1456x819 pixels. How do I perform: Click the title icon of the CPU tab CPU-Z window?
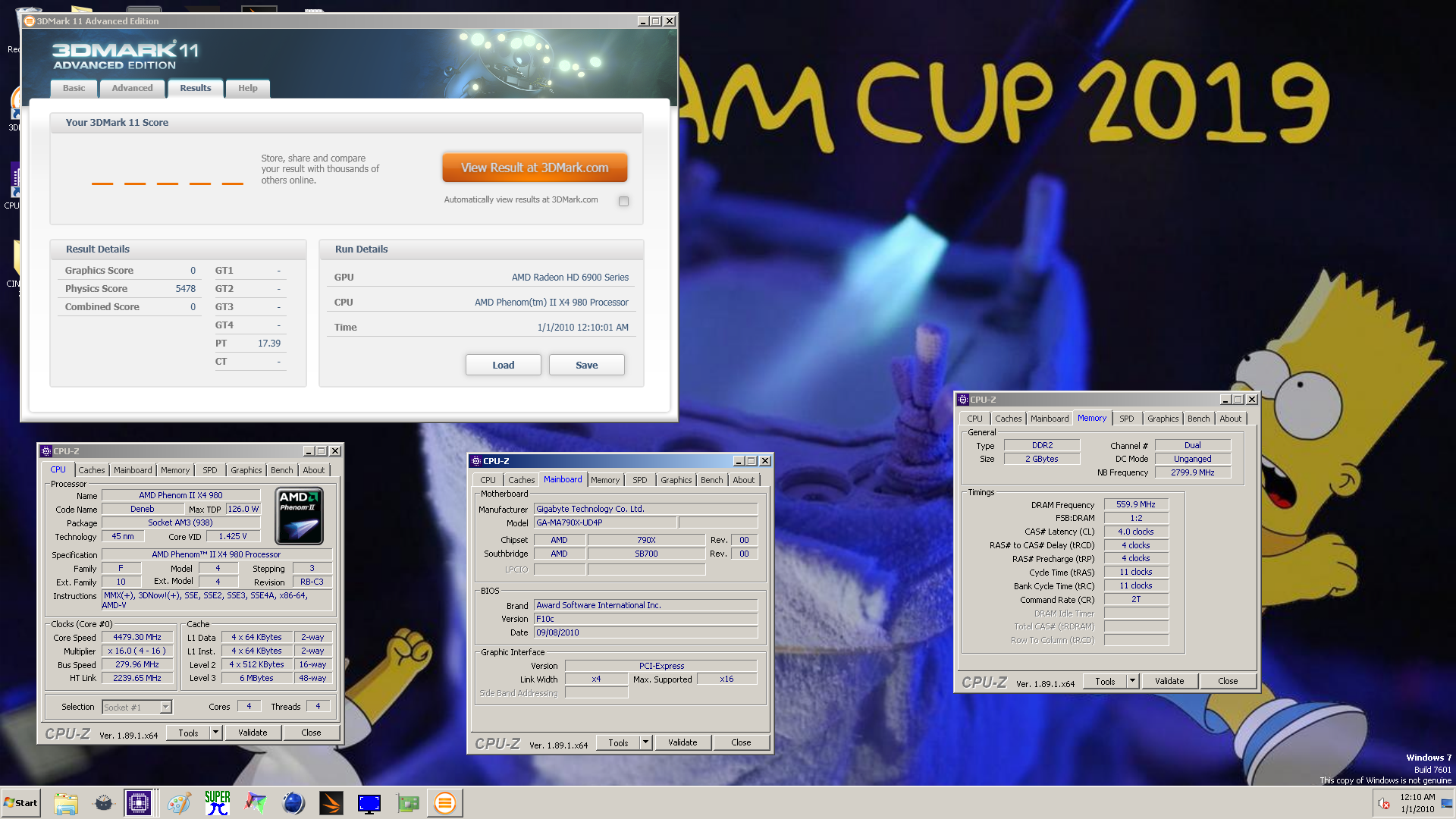coord(46,451)
